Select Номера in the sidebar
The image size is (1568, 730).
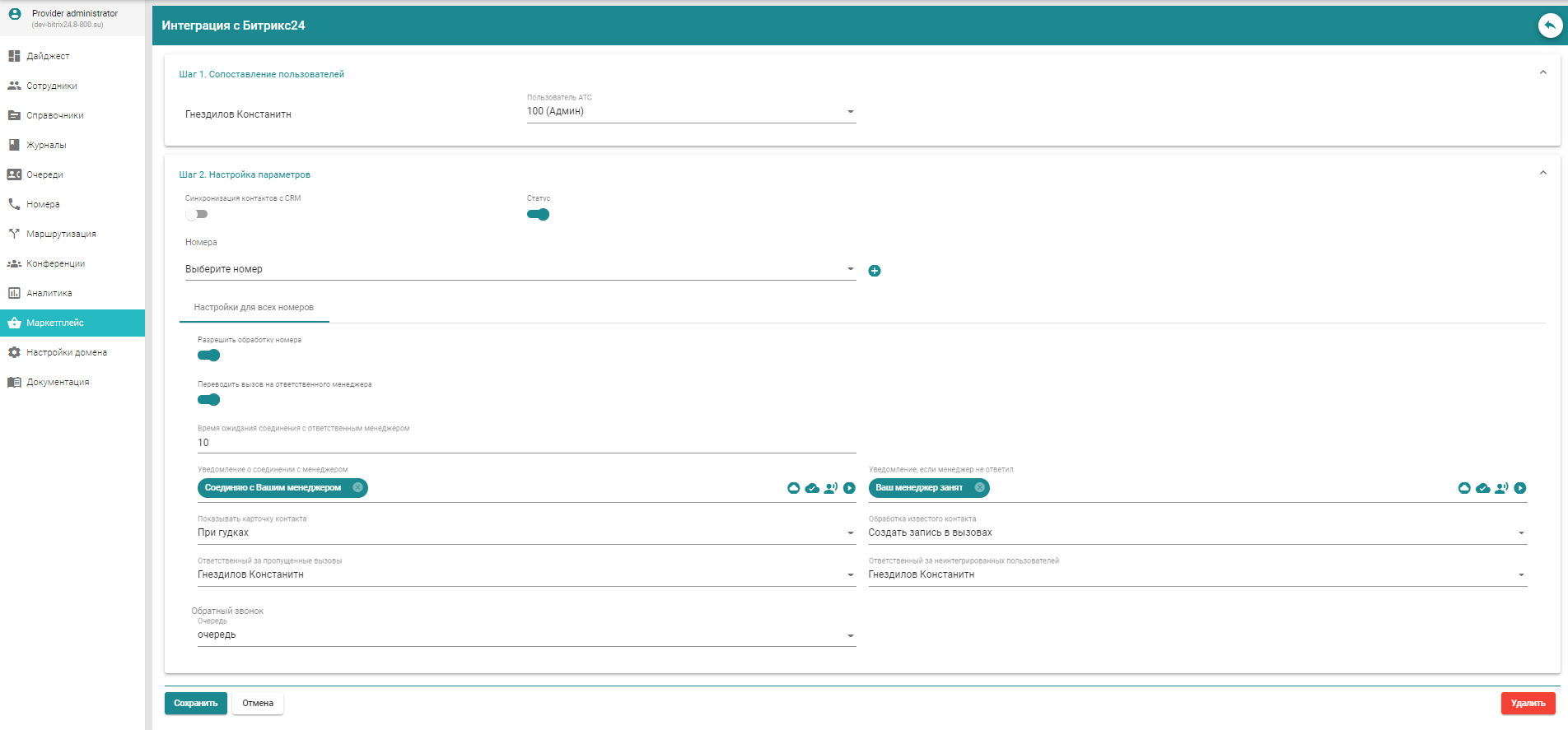72,204
